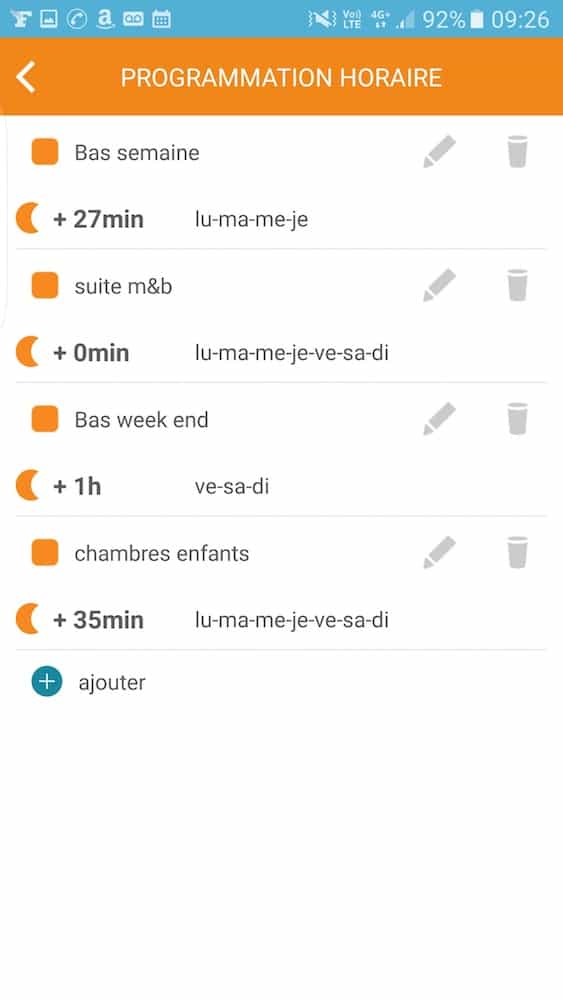Tap the calendar icon in status bar
Screen dimensions: 563x1000
(161, 19)
